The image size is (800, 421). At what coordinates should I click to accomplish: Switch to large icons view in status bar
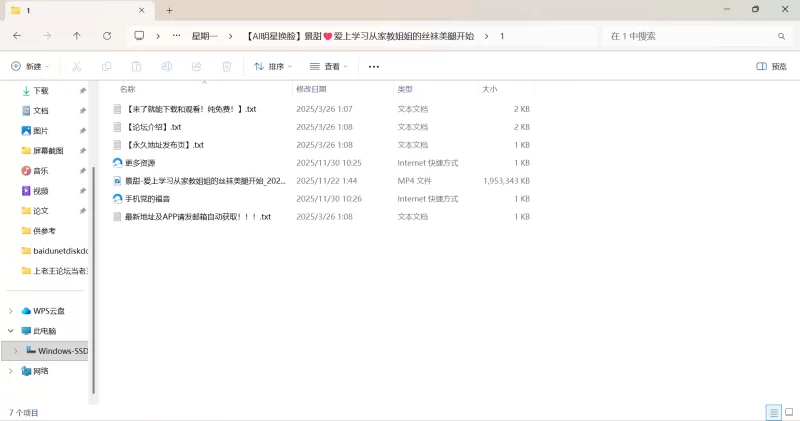coord(788,412)
